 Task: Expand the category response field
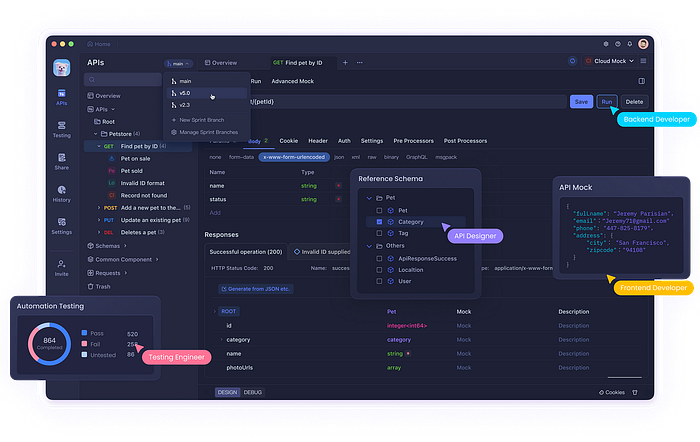pyautogui.click(x=221, y=340)
